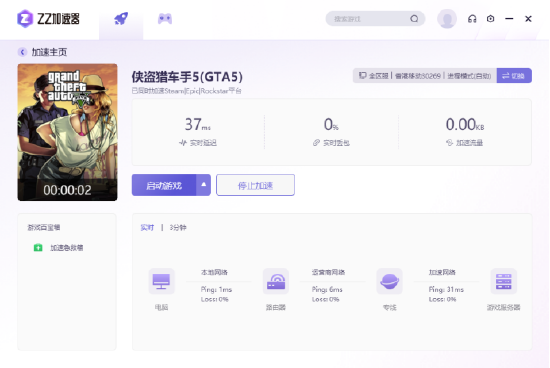550x368 pixels.
Task: Click the Steam|Epic|Rockstar platform subtitle
Action: [x=187, y=91]
